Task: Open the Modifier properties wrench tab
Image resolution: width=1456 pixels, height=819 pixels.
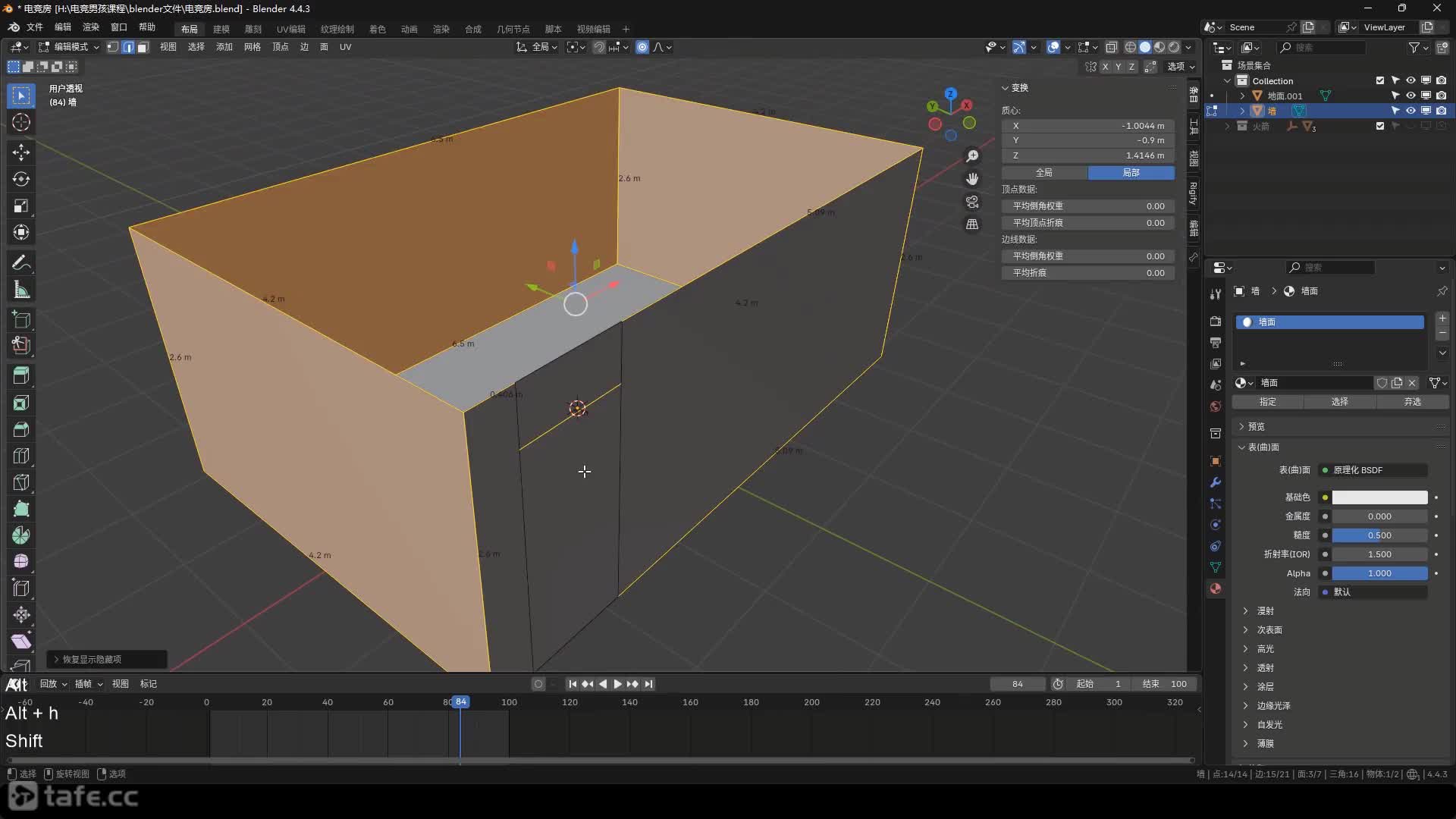Action: tap(1216, 482)
